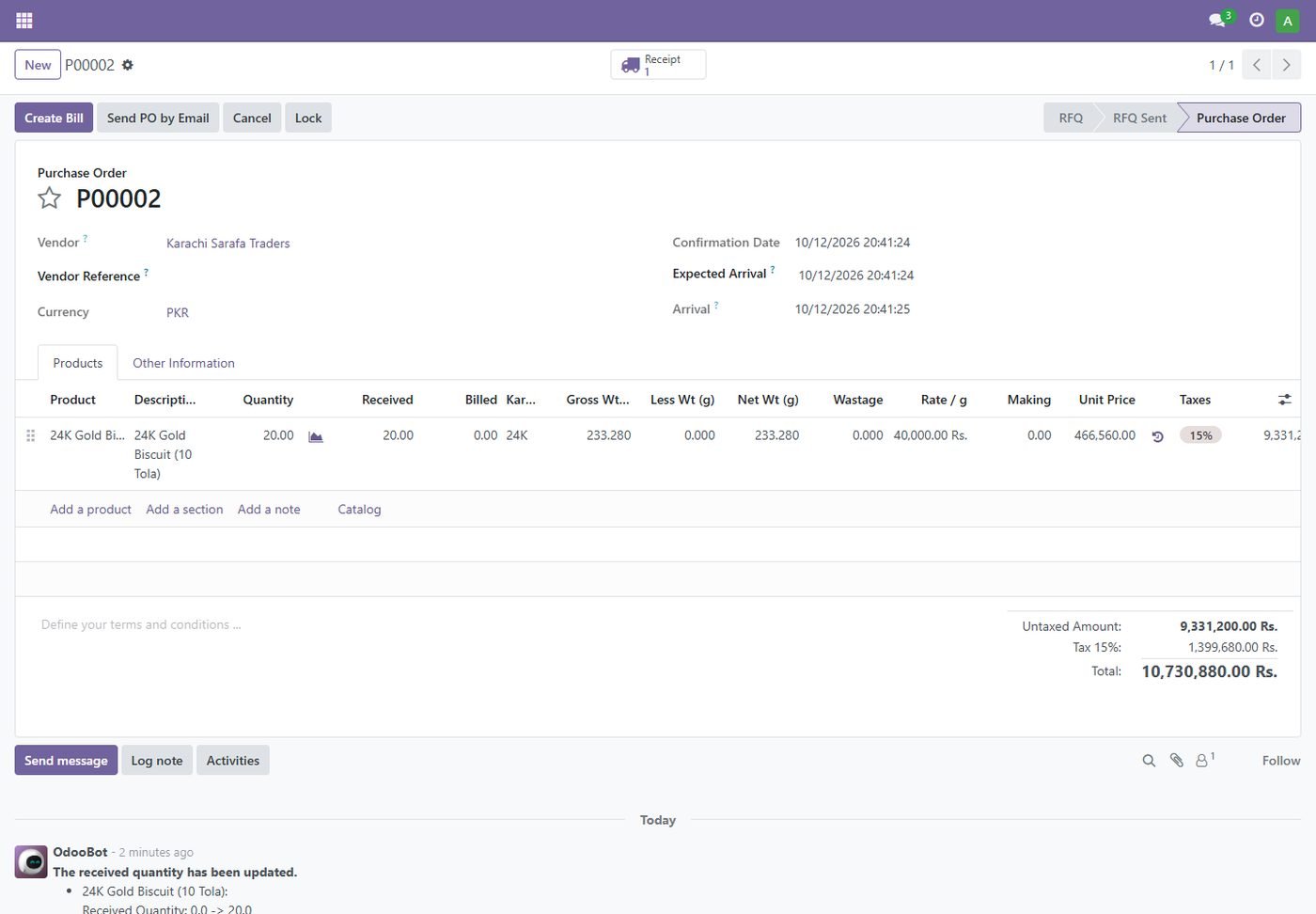
Task: Follow this purchase order
Action: pyautogui.click(x=1281, y=761)
